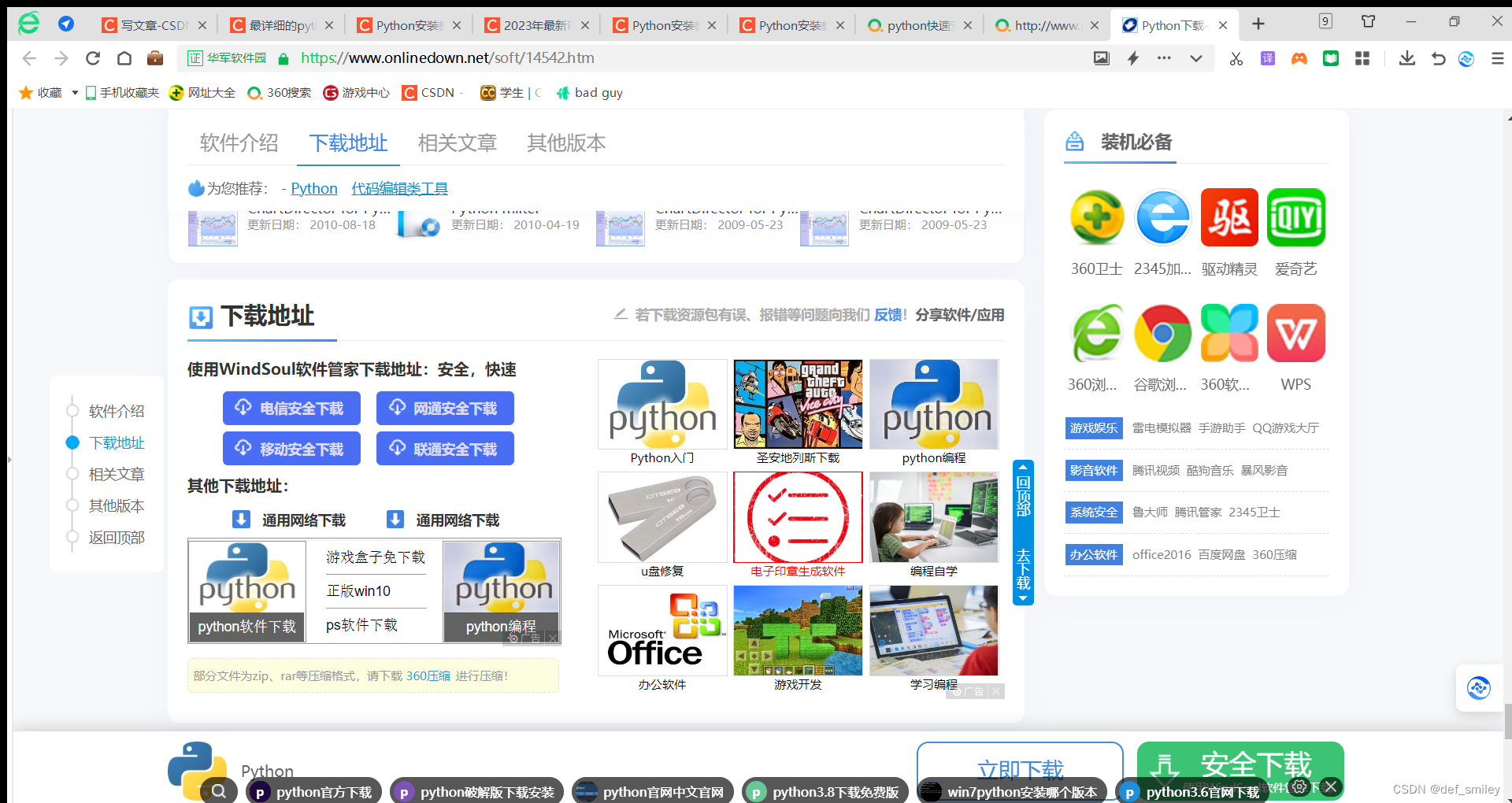Open the 360压缩 link in yellow notice

[428, 675]
